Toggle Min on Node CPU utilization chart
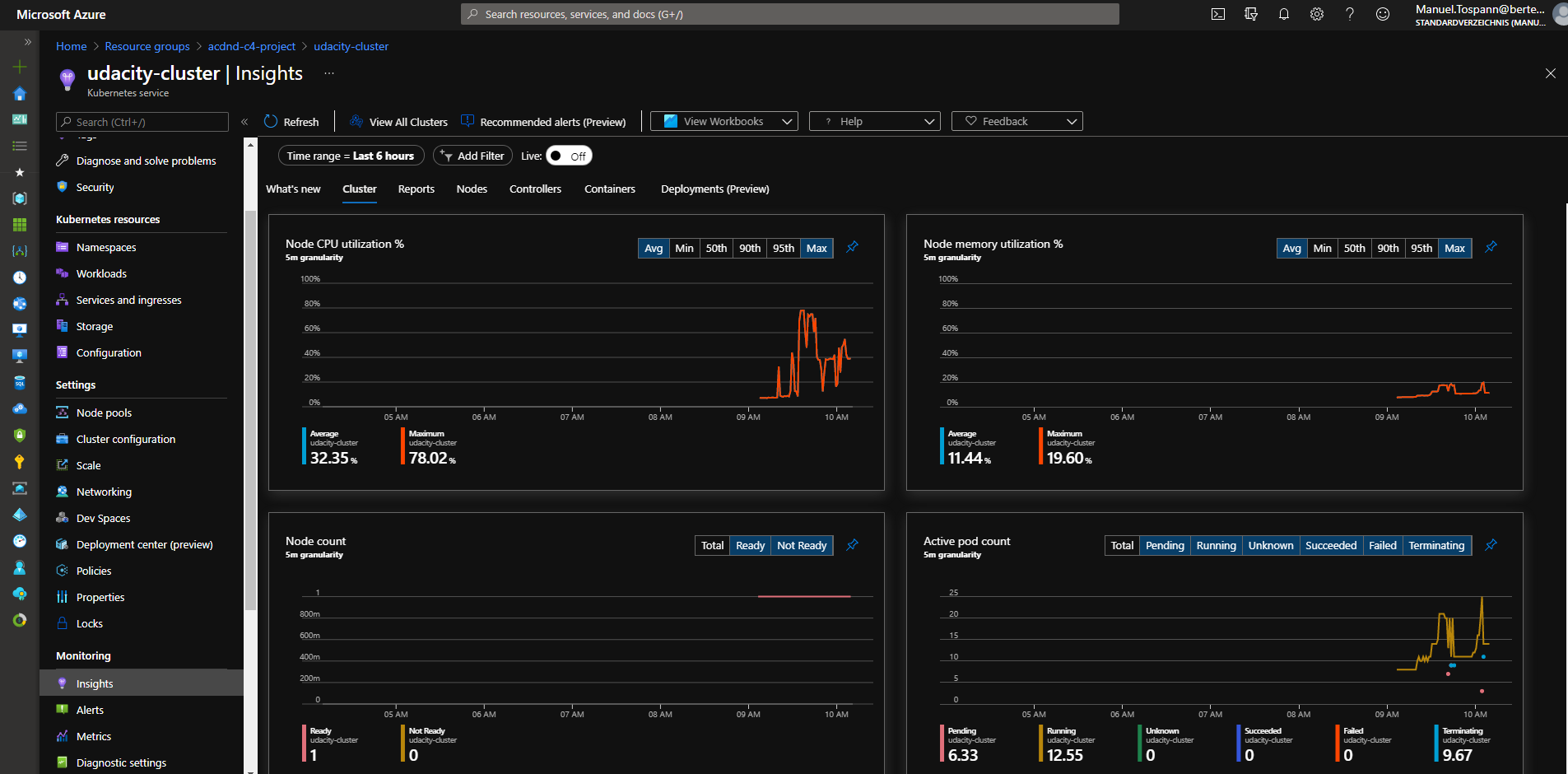Image resolution: width=1568 pixels, height=774 pixels. point(684,248)
